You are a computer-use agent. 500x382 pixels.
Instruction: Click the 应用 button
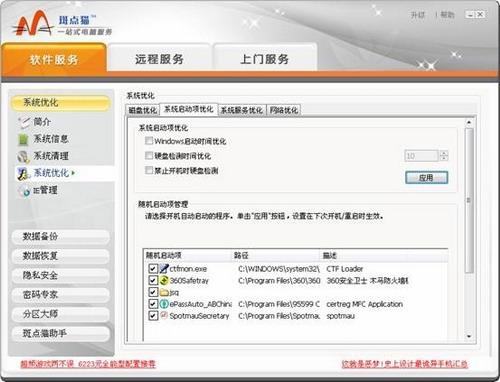pos(426,178)
